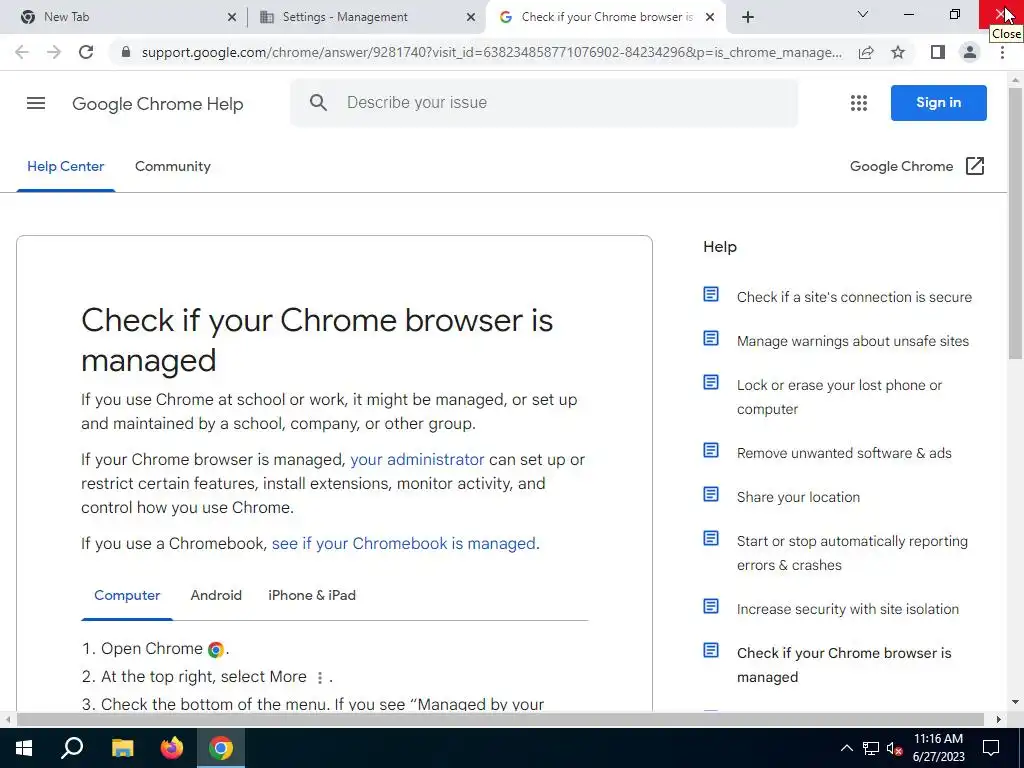Reload the current page
Screen dimensions: 1024x768
click(86, 52)
